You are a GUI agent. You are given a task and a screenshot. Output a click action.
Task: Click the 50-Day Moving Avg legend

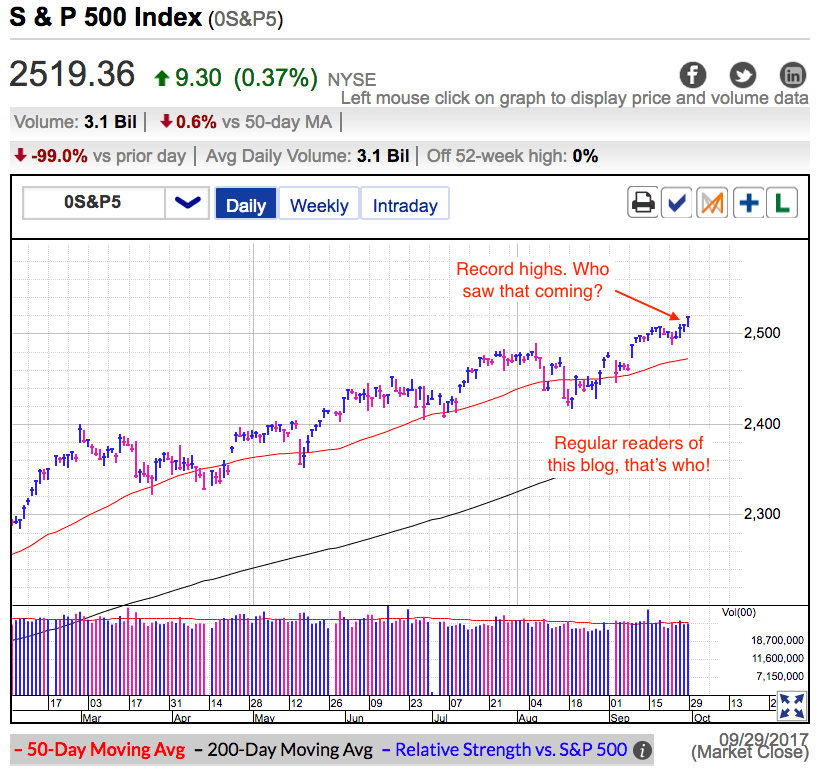[100, 750]
